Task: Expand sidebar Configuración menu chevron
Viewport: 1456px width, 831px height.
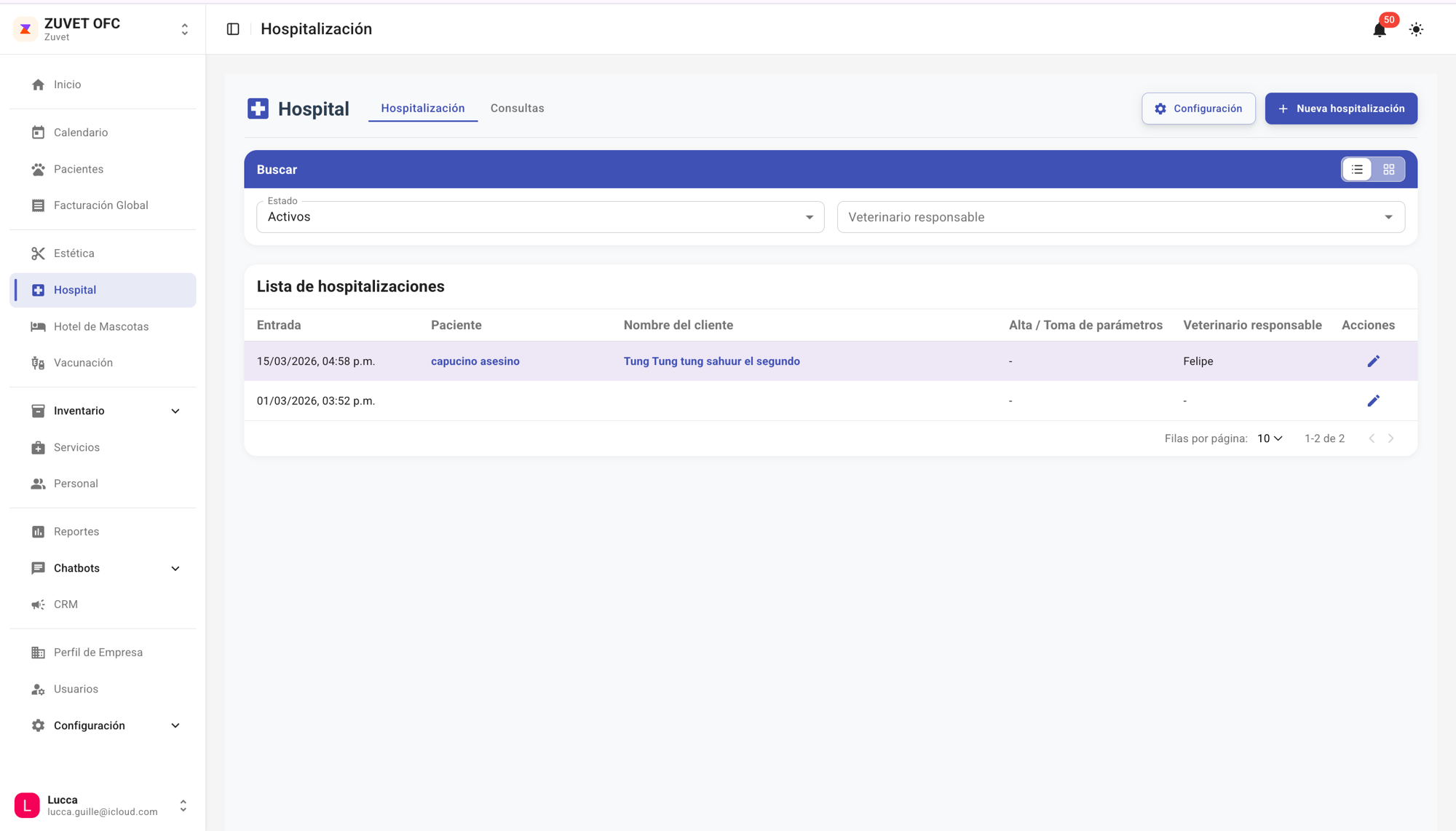Action: tap(175, 725)
